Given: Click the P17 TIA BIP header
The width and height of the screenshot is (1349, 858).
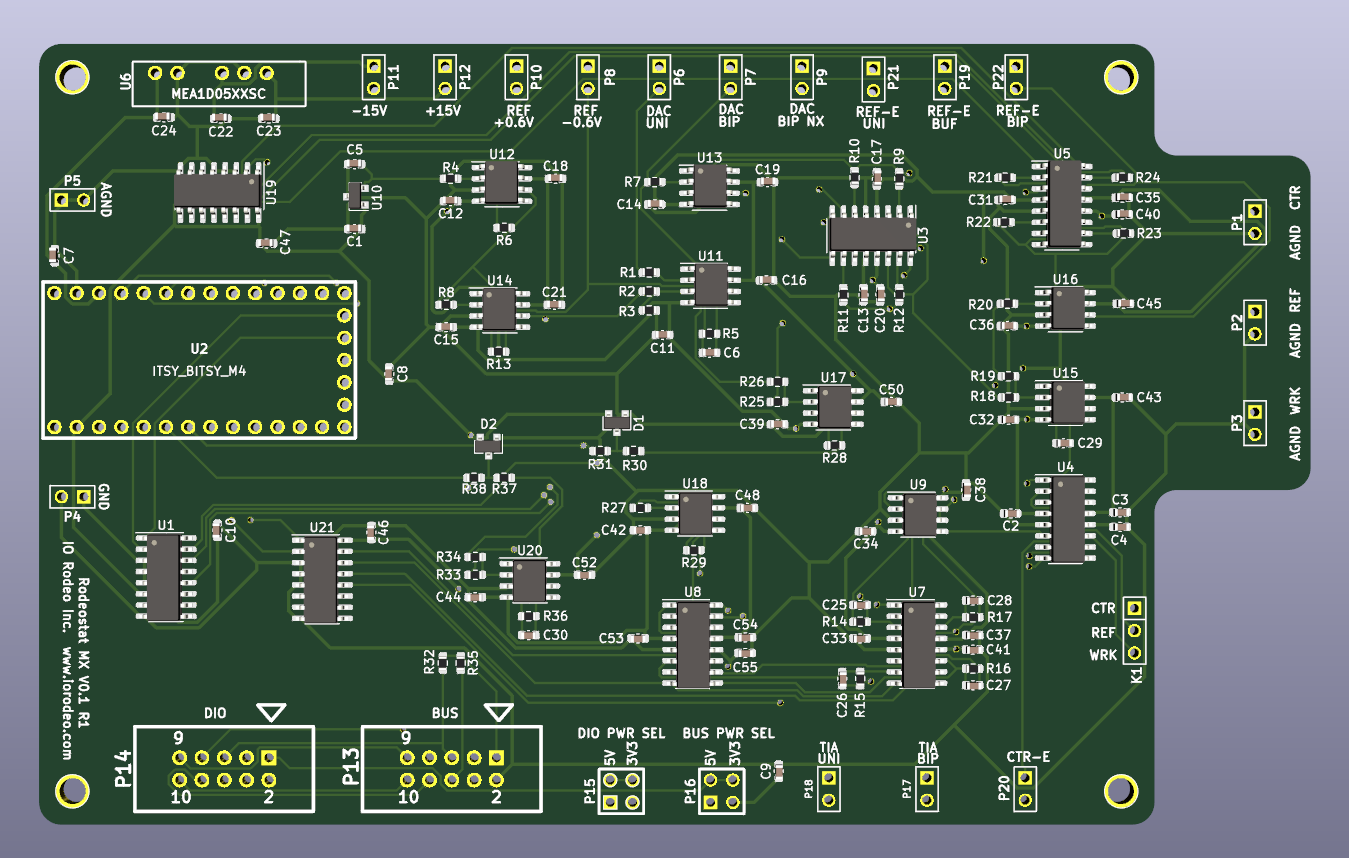Looking at the screenshot, I should (x=927, y=789).
